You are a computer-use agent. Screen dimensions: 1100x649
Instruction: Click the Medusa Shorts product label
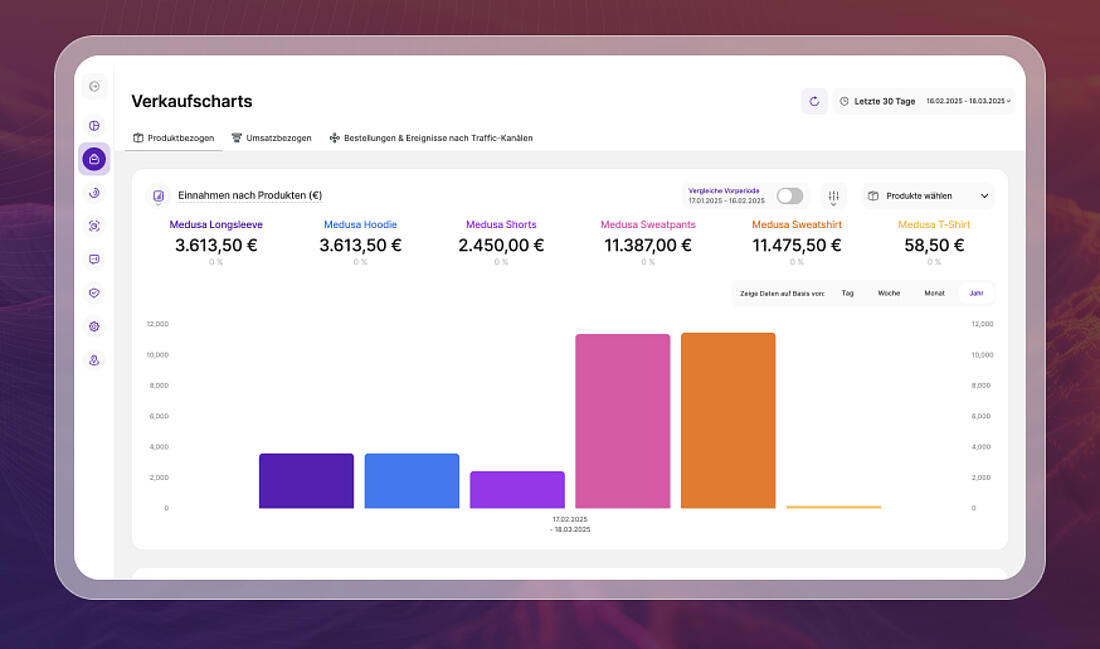501,225
